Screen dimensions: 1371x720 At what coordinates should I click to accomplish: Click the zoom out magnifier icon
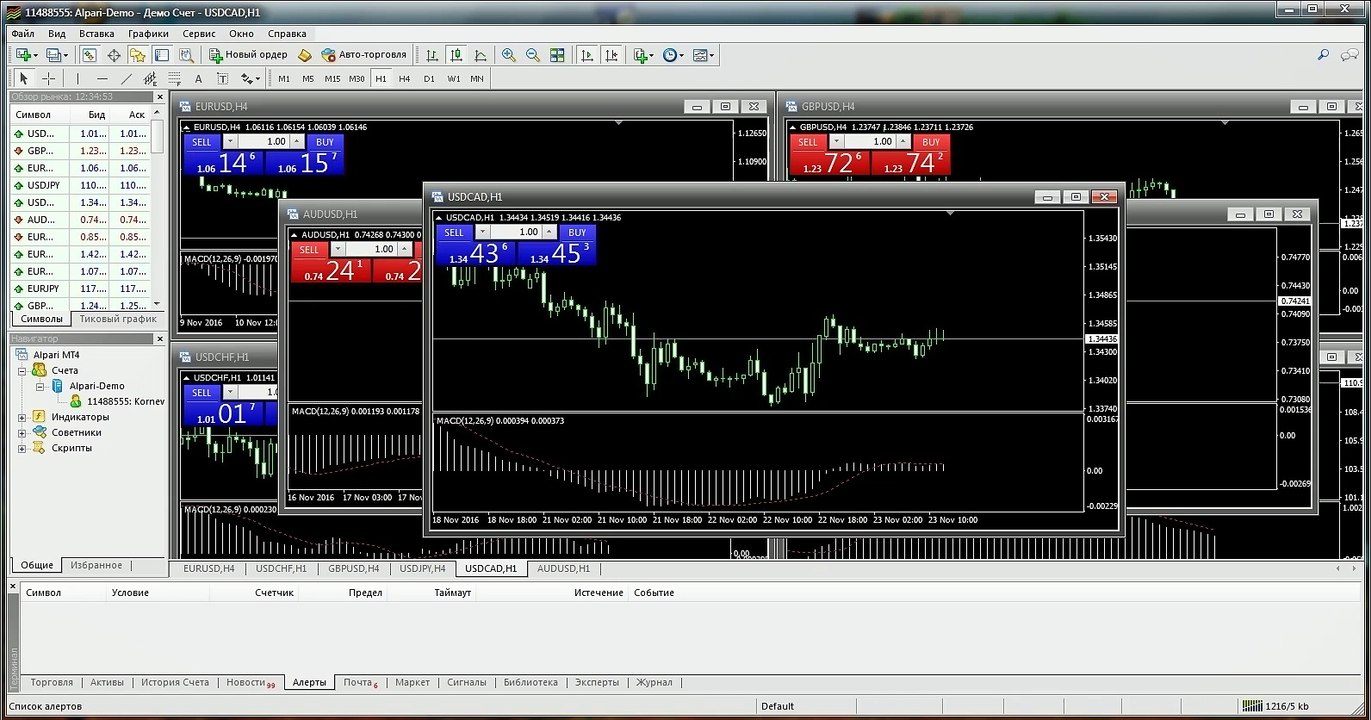click(533, 55)
